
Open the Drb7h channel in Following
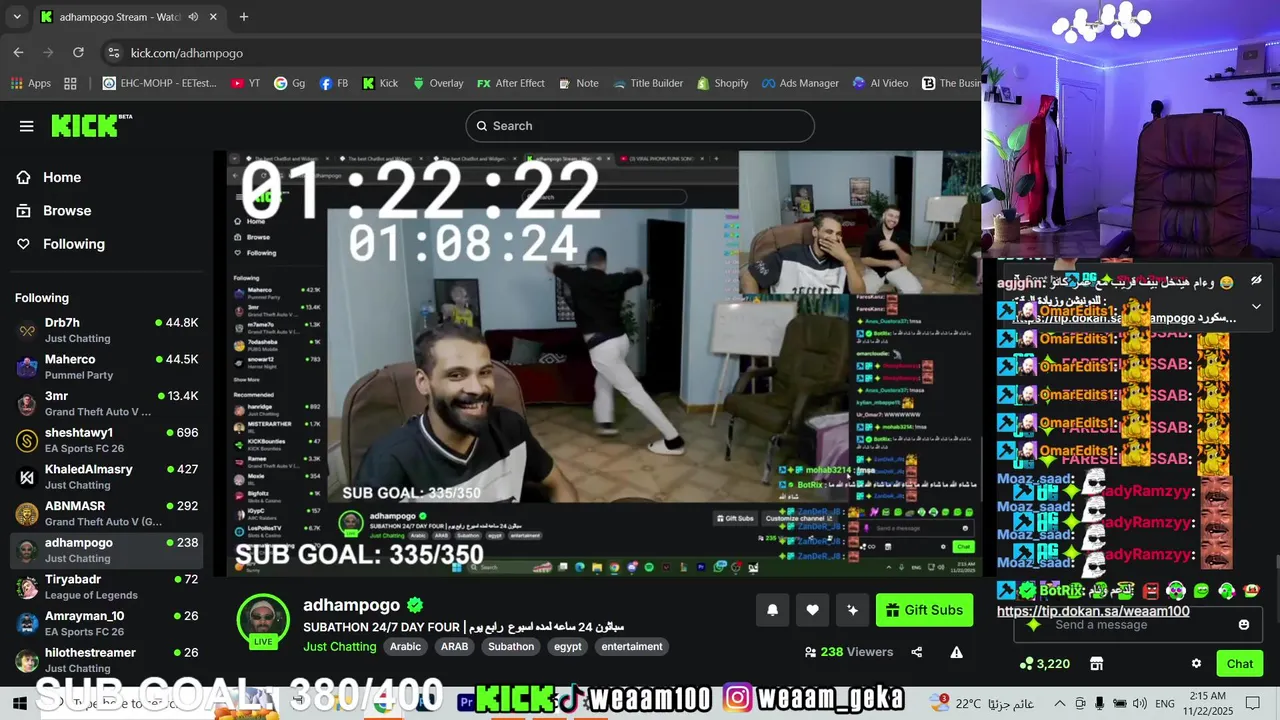107,330
